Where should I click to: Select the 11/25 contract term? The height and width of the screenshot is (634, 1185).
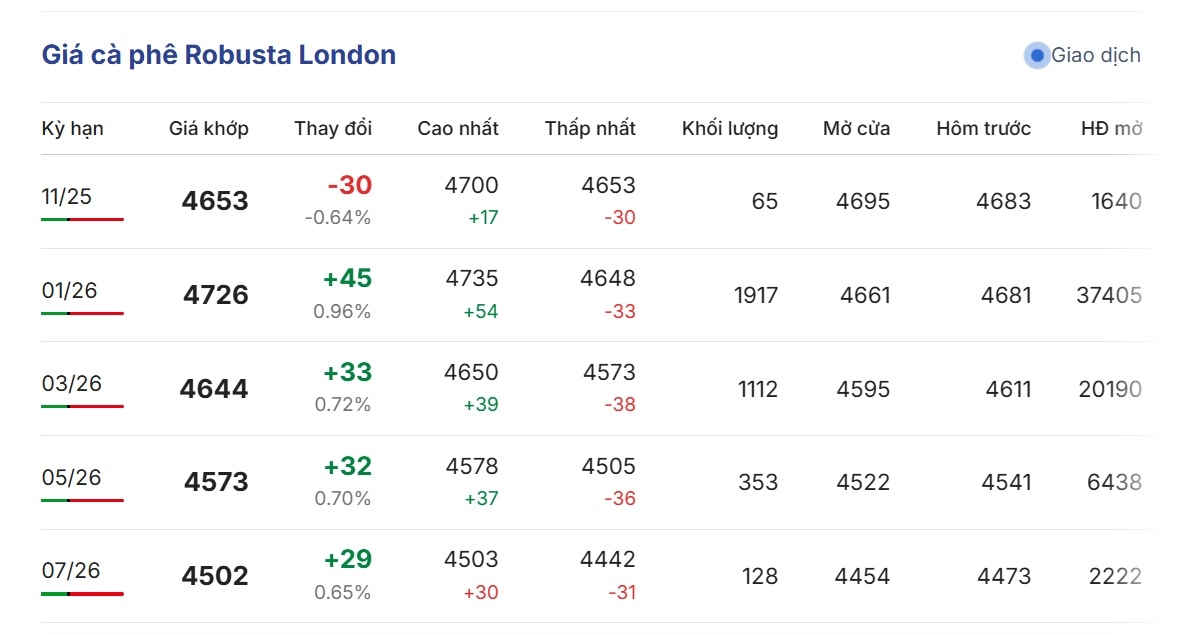(67, 197)
